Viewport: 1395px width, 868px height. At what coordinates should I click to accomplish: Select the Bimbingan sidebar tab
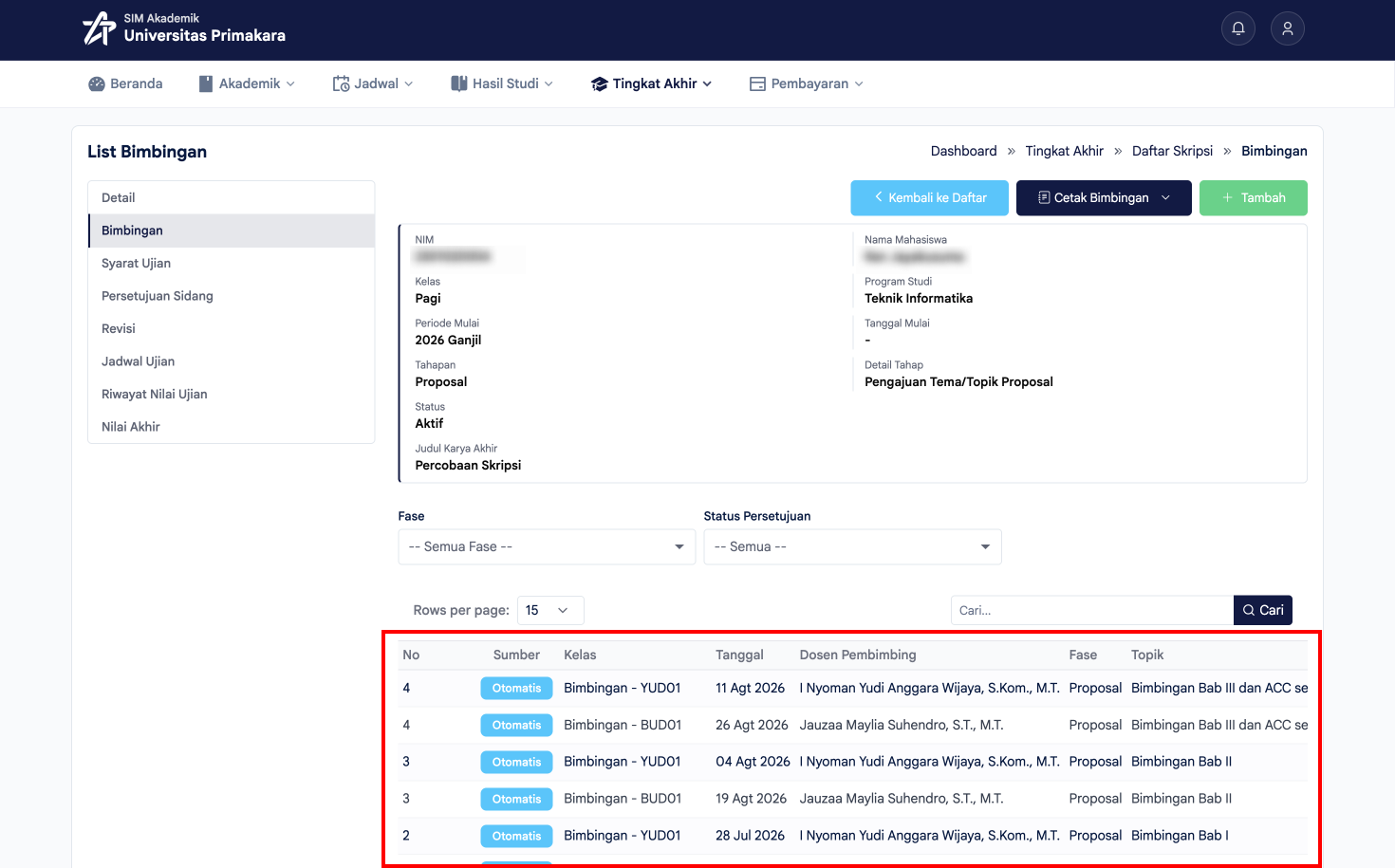point(232,231)
